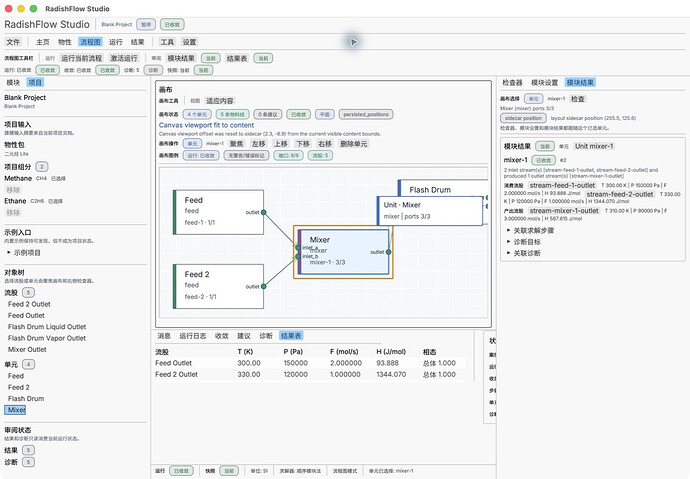690x479 pixels.
Task: Select the 项目 tab in the left panel
Action: coord(35,82)
